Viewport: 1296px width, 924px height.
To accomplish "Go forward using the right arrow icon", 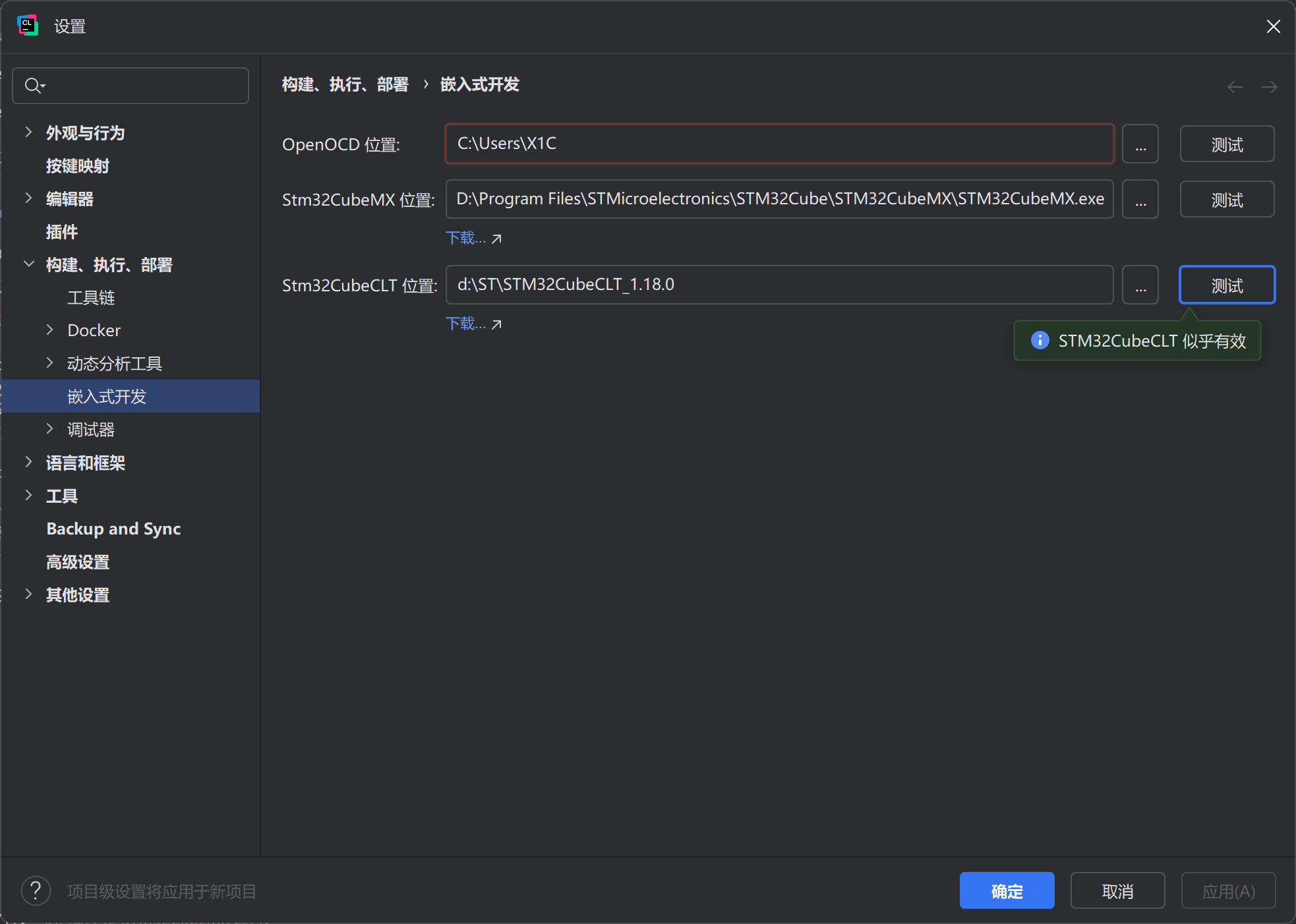I will pos(1269,86).
